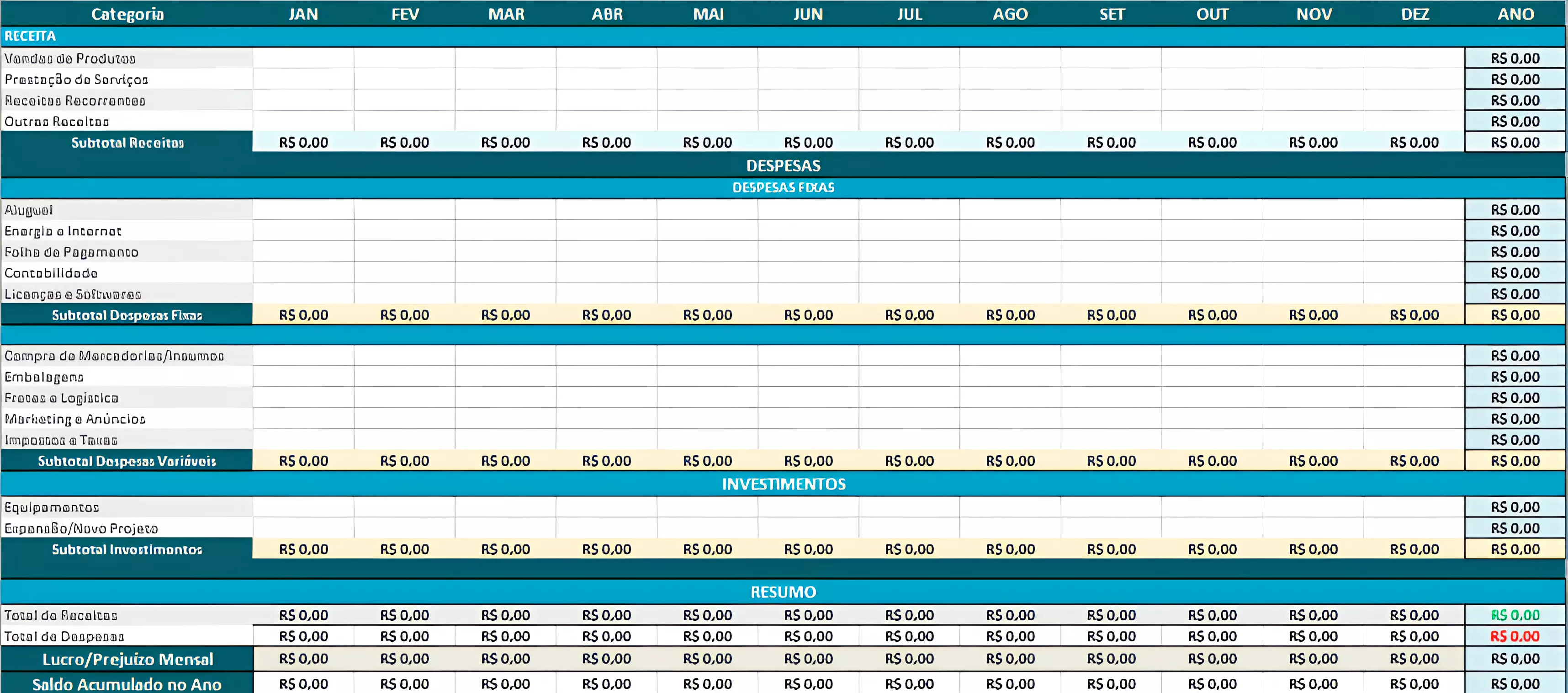
Task: Select Vendas de Produtos January cell
Action: (303, 58)
